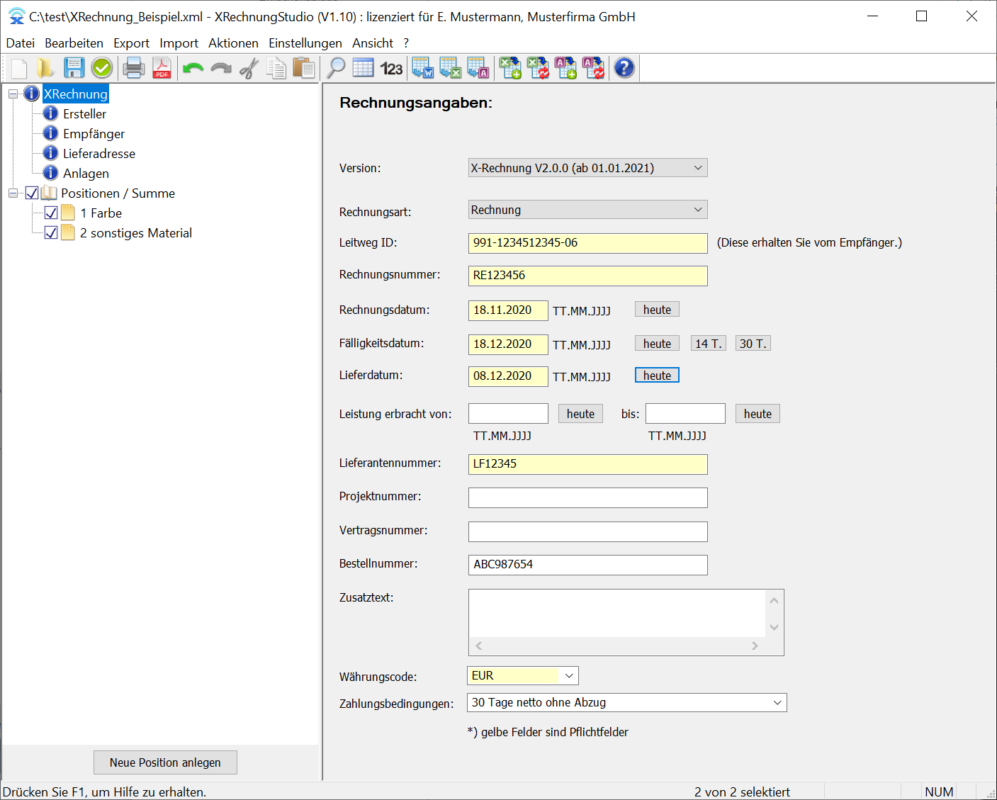Open the Import menu
Screen dimensions: 997x800
[179, 43]
